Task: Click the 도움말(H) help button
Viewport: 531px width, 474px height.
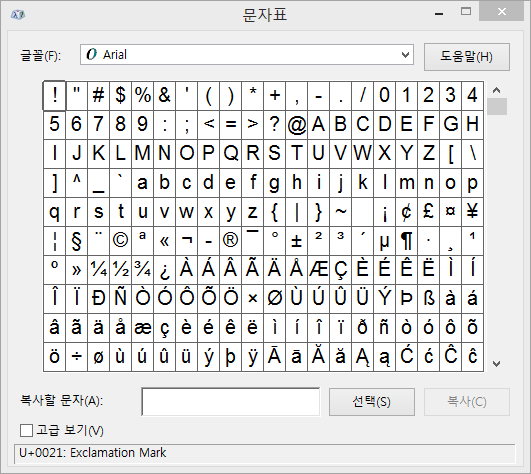Action: point(467,57)
